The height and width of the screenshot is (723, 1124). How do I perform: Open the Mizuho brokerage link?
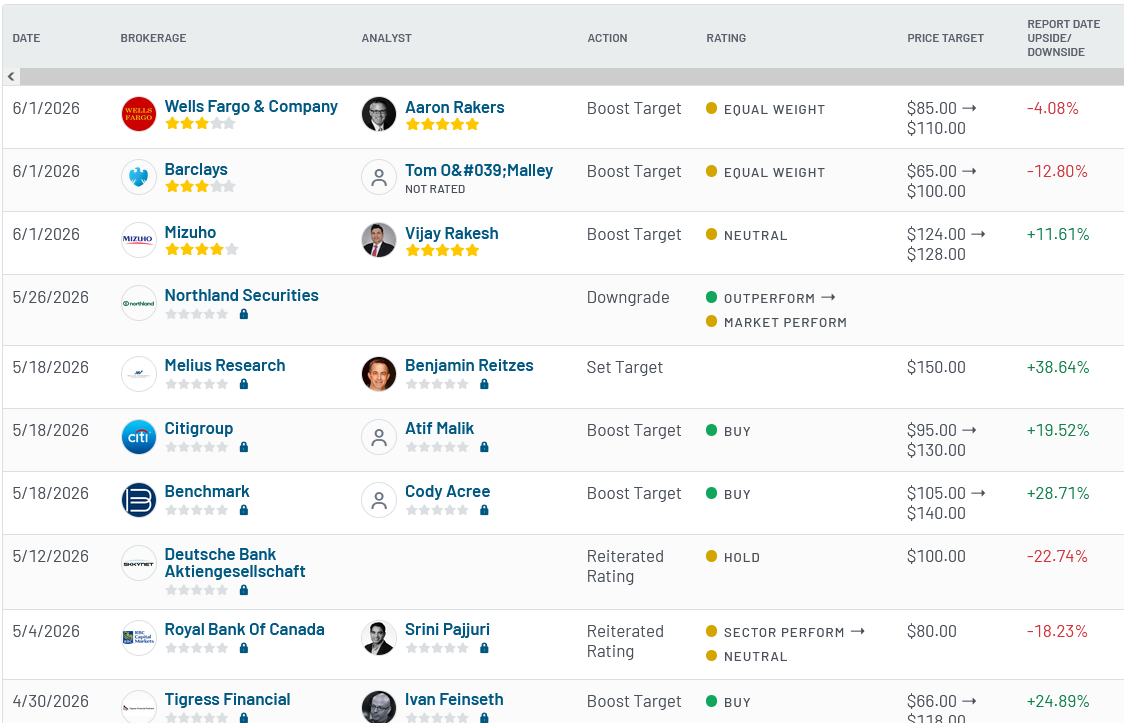coord(190,232)
